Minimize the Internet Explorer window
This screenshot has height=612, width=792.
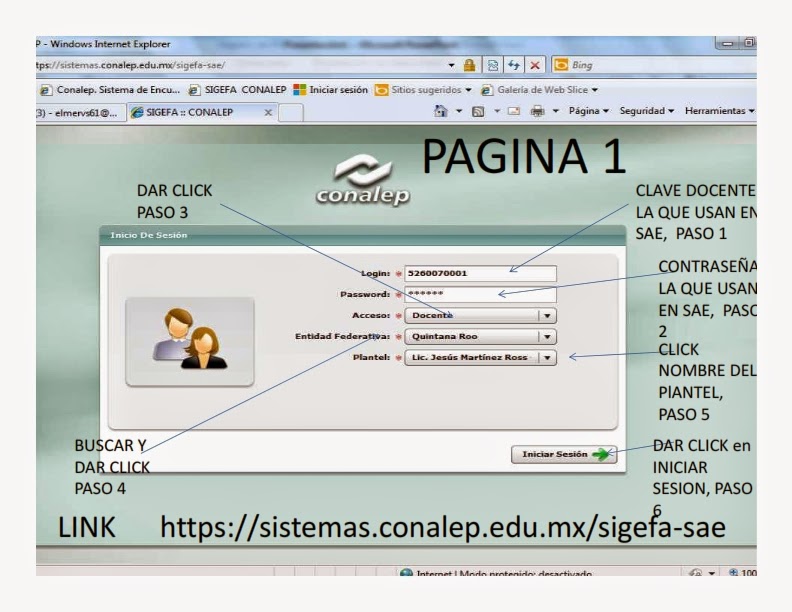(x=727, y=44)
